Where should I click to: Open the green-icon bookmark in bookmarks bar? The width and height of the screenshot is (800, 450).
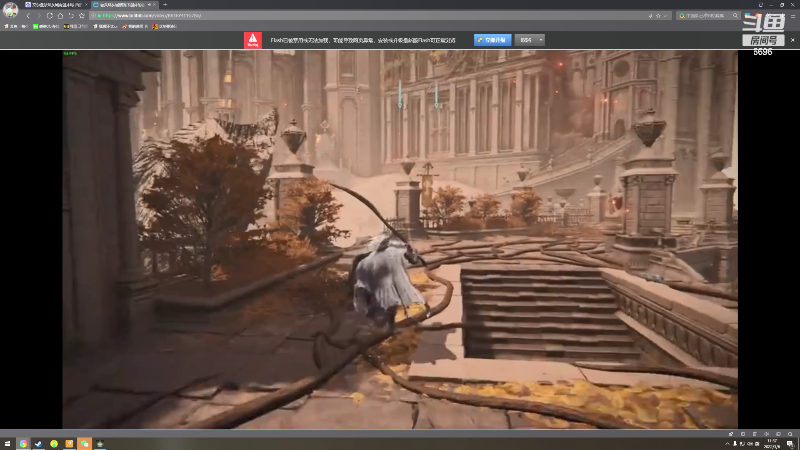(46, 26)
